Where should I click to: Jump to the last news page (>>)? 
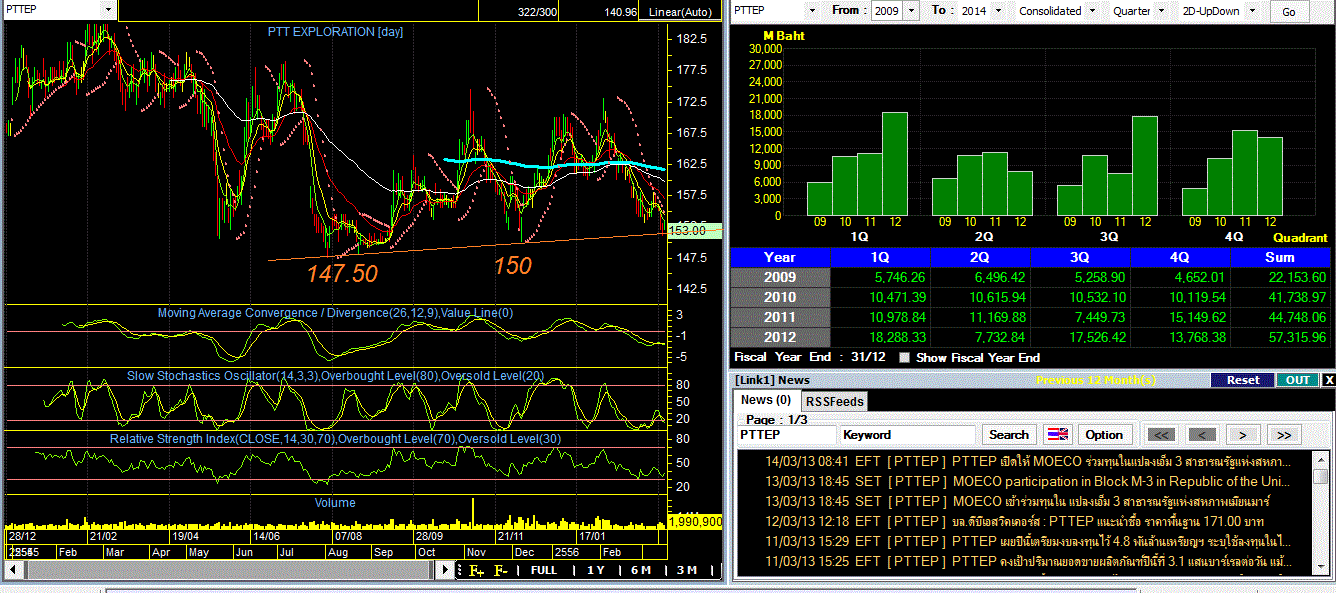click(1284, 435)
